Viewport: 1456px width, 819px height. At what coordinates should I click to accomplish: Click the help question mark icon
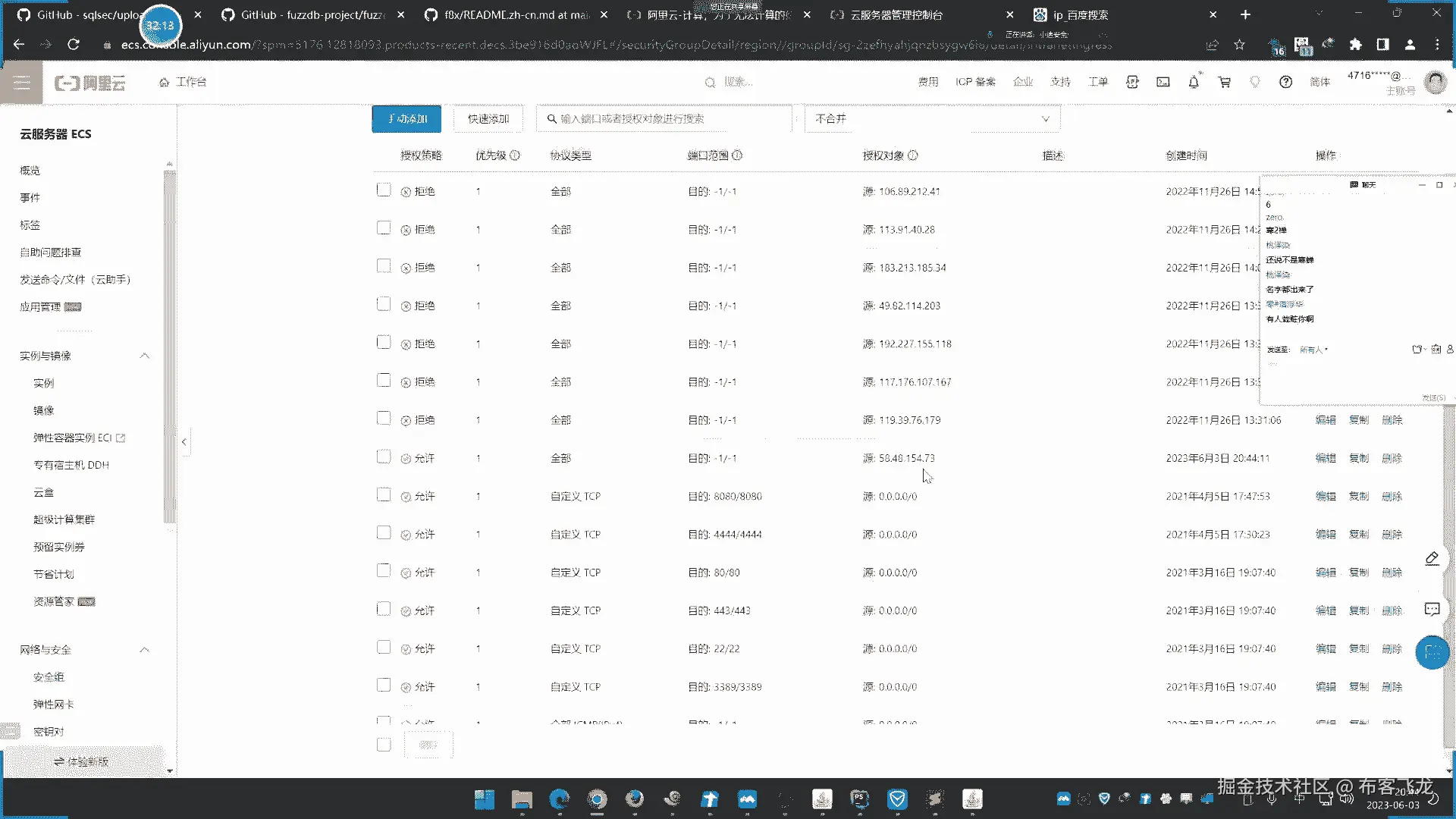pyautogui.click(x=1285, y=82)
